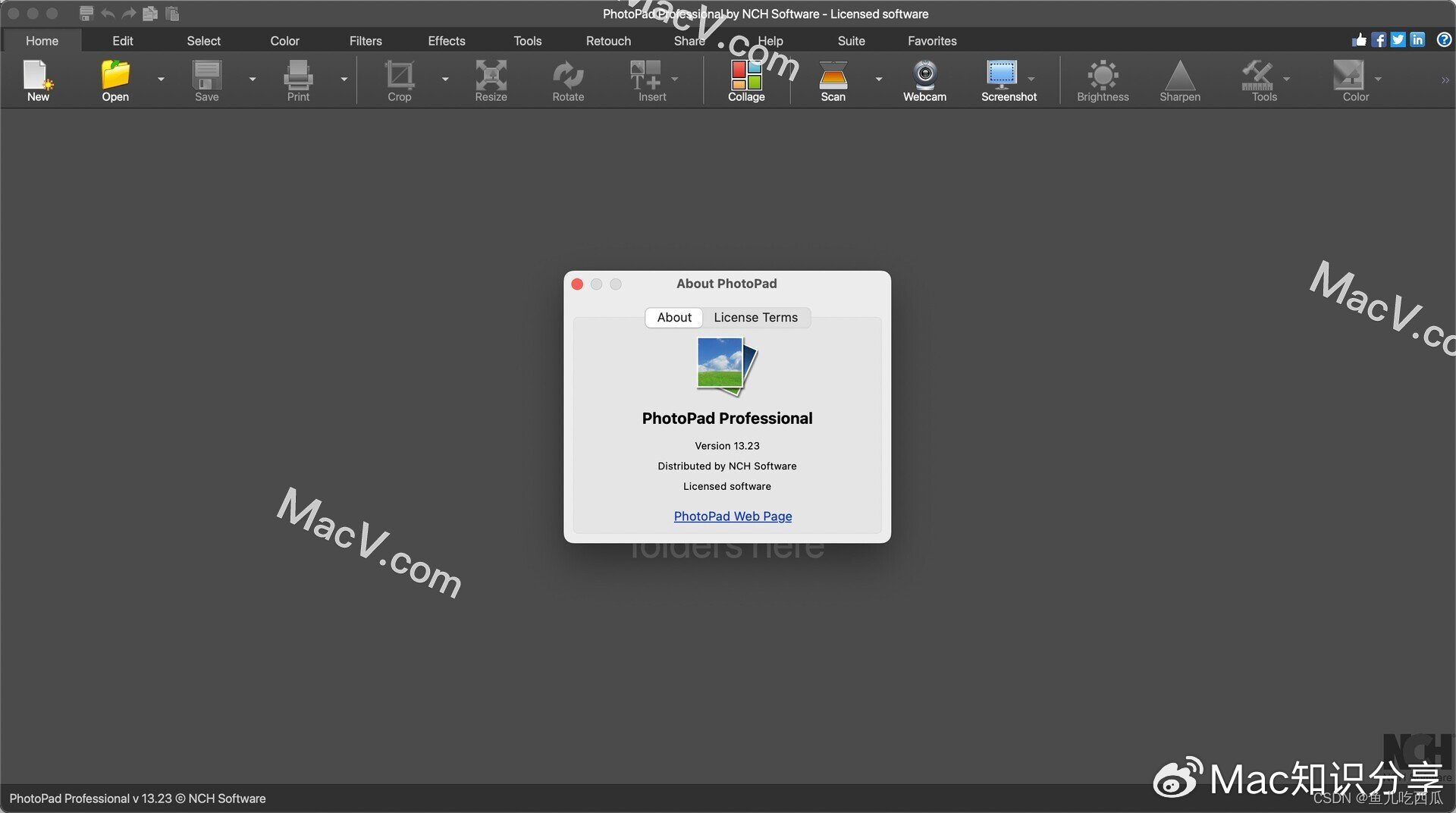This screenshot has height=813, width=1456.
Task: Click the undo arrow in title bar
Action: click(x=108, y=14)
